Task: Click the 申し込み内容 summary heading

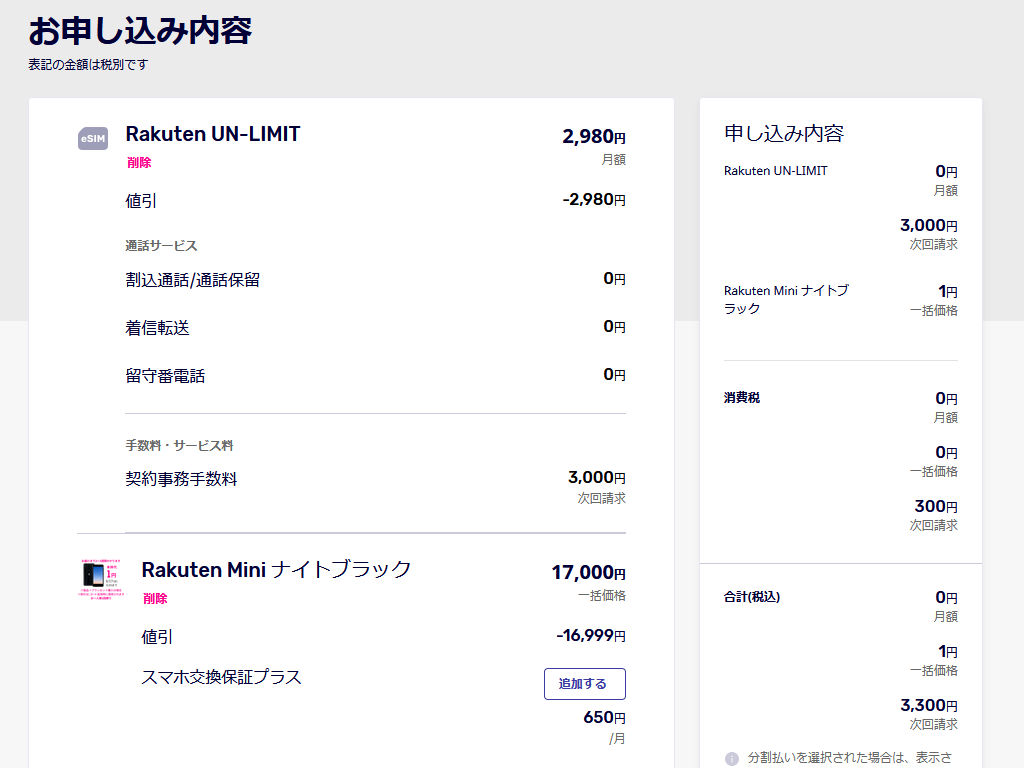Action: 784,133
